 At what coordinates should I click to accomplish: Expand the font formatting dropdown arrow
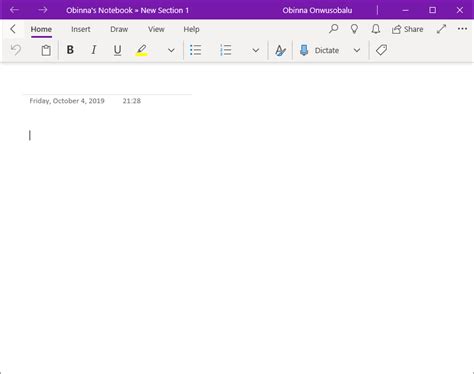[171, 50]
